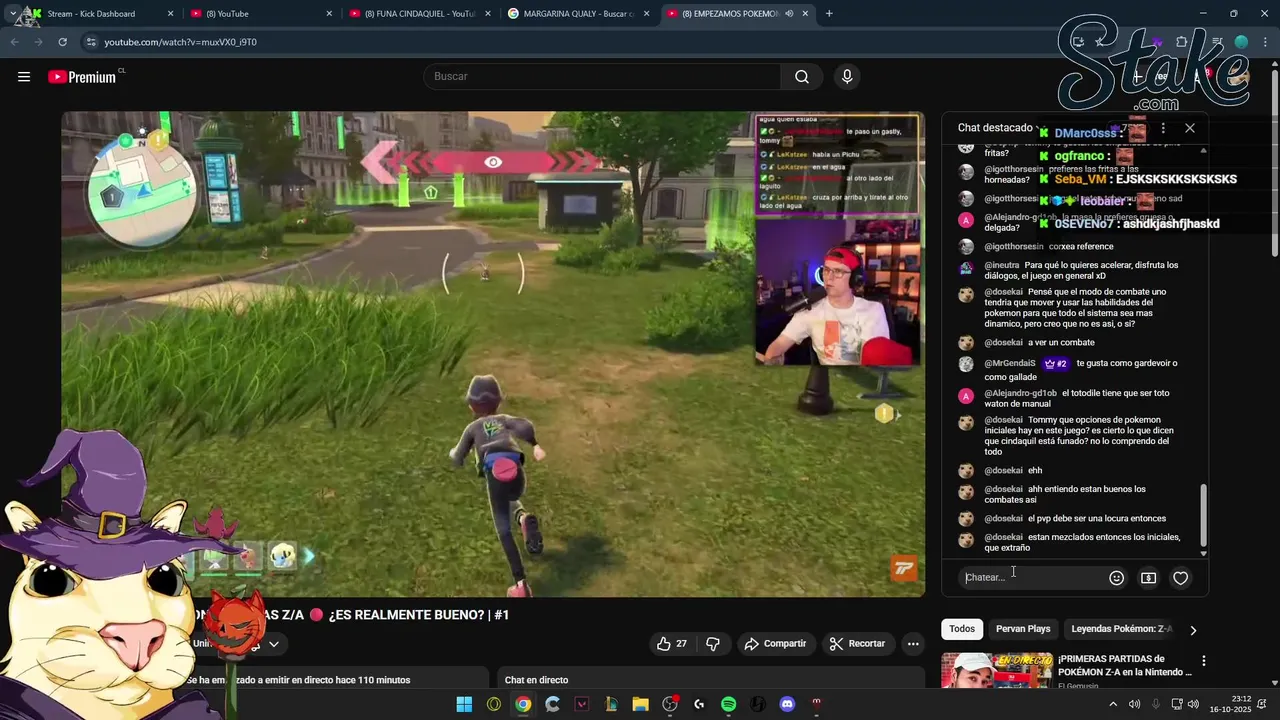Open the YouTube guide hamburger menu
This screenshot has width=1280, height=720.
[x=24, y=77]
